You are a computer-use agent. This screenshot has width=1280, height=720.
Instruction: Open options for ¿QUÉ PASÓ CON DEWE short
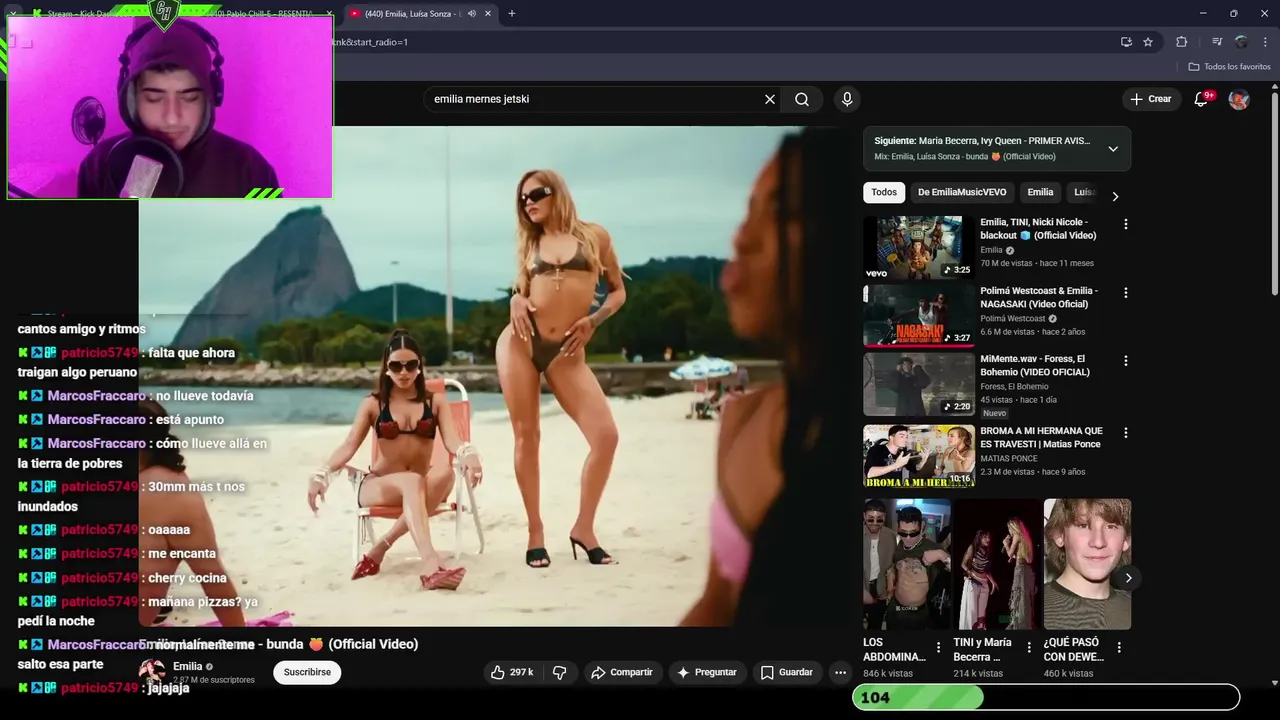pyautogui.click(x=1119, y=648)
